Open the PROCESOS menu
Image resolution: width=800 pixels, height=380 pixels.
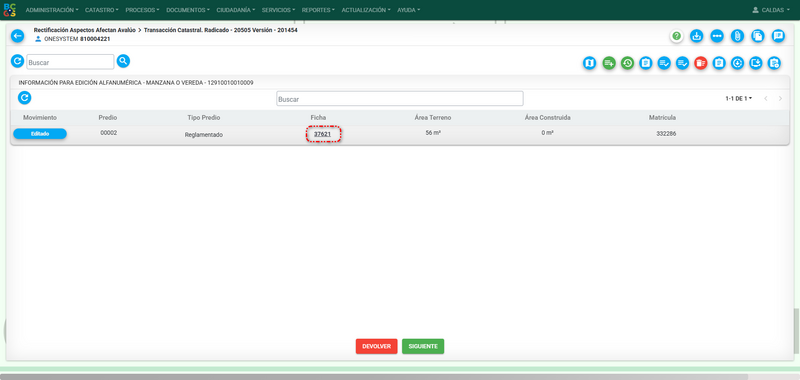point(142,10)
